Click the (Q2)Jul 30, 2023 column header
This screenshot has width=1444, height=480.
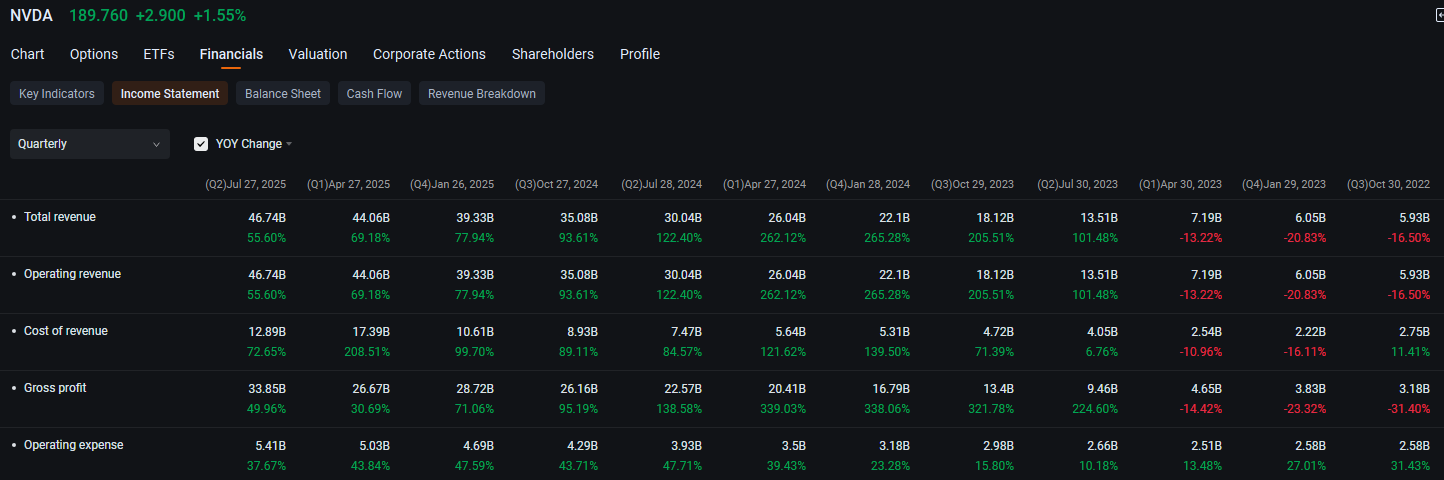tap(1077, 185)
